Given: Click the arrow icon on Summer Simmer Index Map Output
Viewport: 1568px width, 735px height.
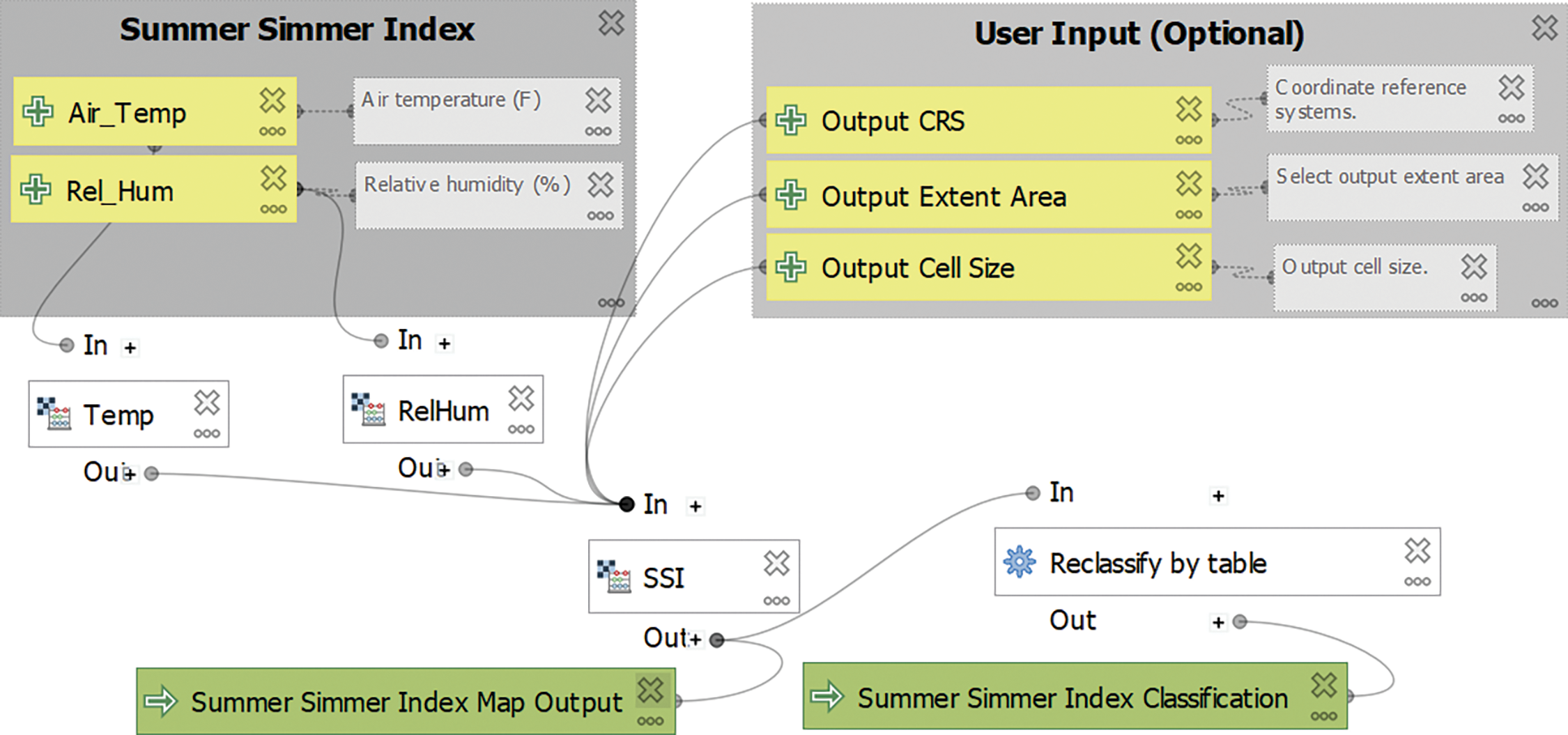Looking at the screenshot, I should pos(161,701).
